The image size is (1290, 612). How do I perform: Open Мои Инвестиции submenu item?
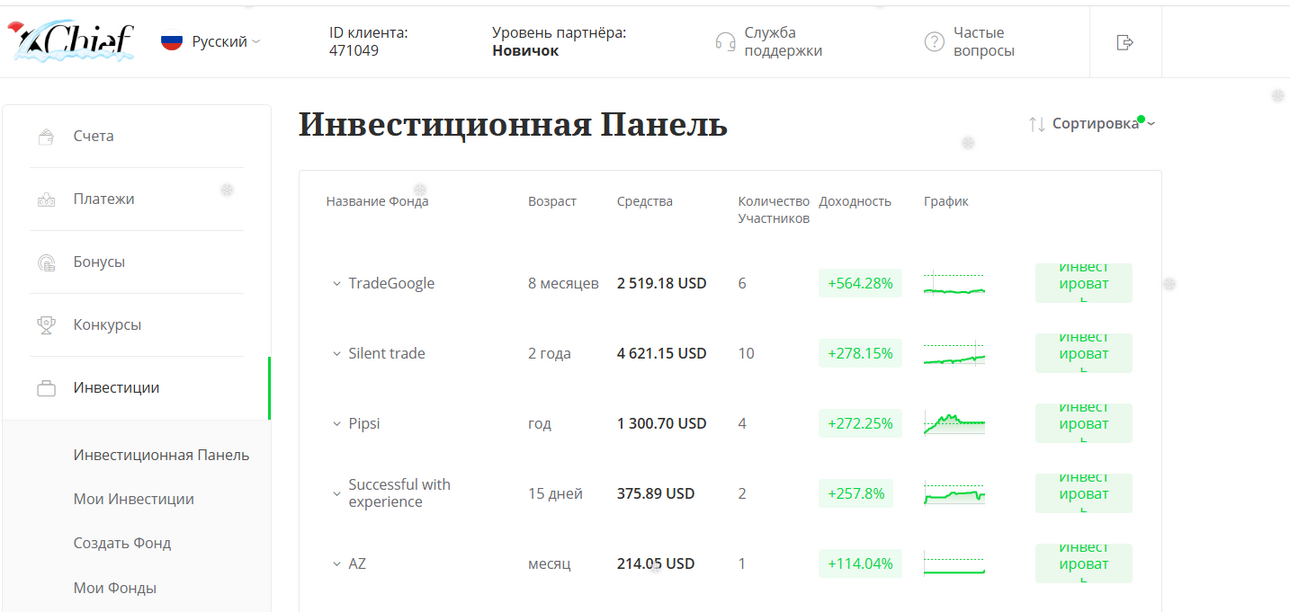(x=134, y=499)
